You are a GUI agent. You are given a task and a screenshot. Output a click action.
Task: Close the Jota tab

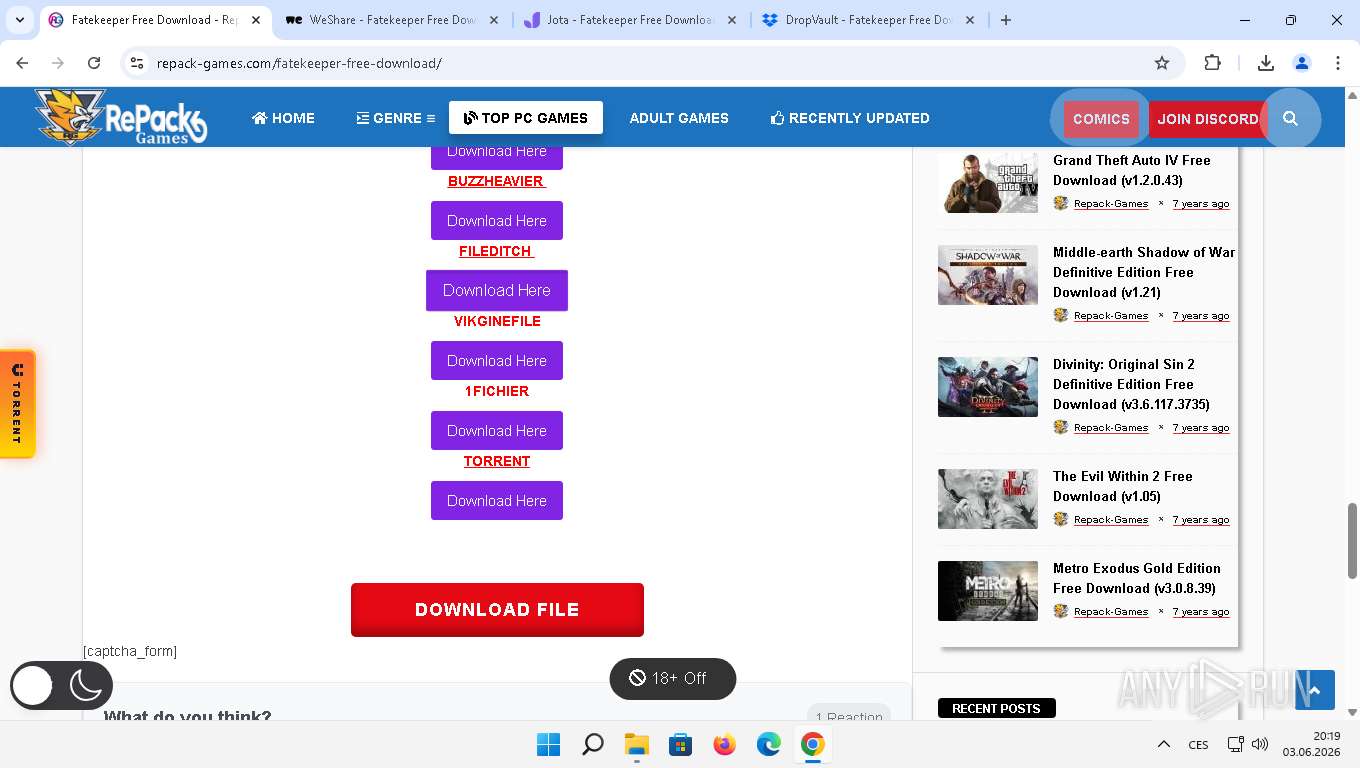[731, 20]
